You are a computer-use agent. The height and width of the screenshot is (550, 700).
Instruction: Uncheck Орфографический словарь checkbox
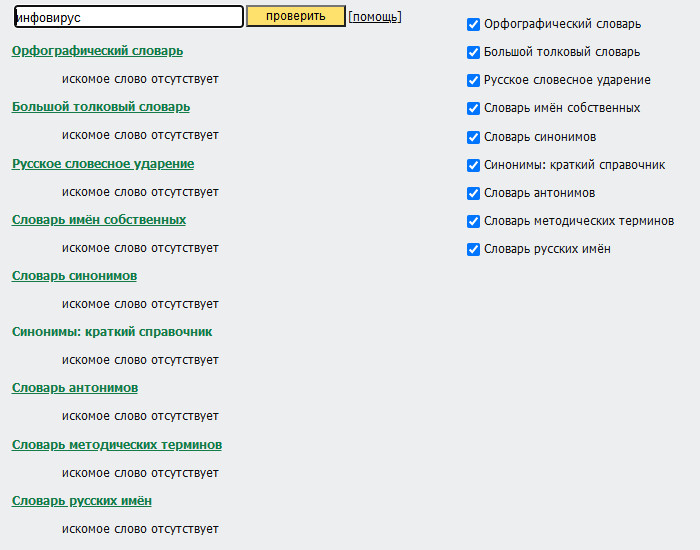473,24
